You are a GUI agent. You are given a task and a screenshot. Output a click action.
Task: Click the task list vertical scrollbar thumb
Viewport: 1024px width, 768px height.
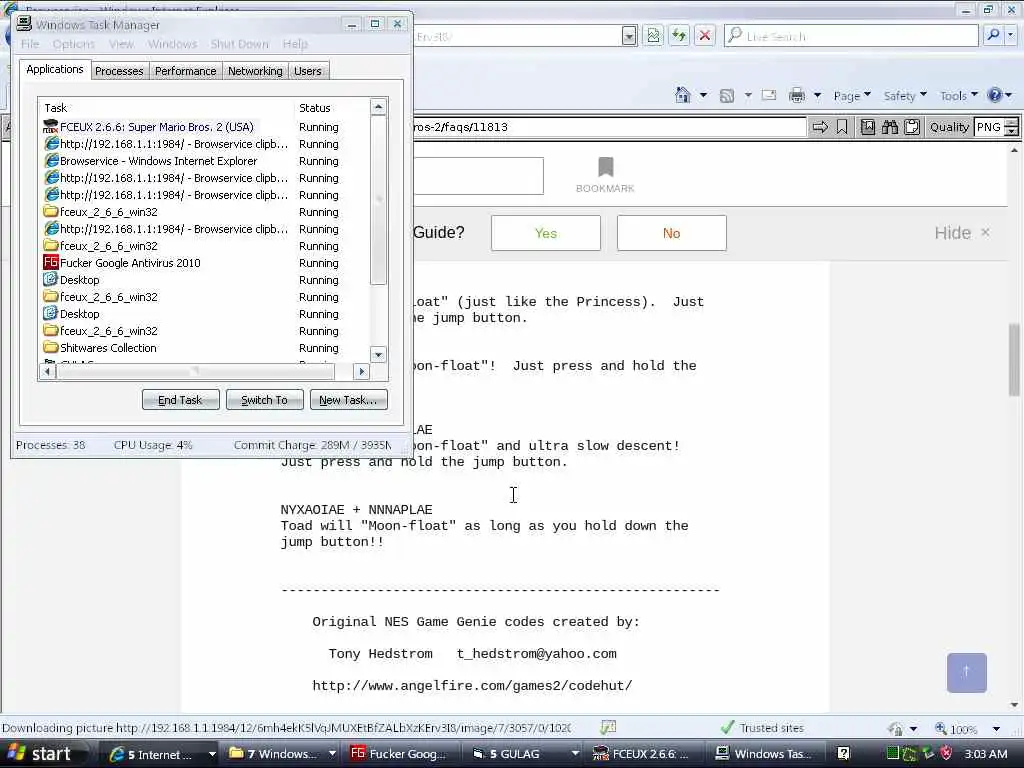[379, 200]
